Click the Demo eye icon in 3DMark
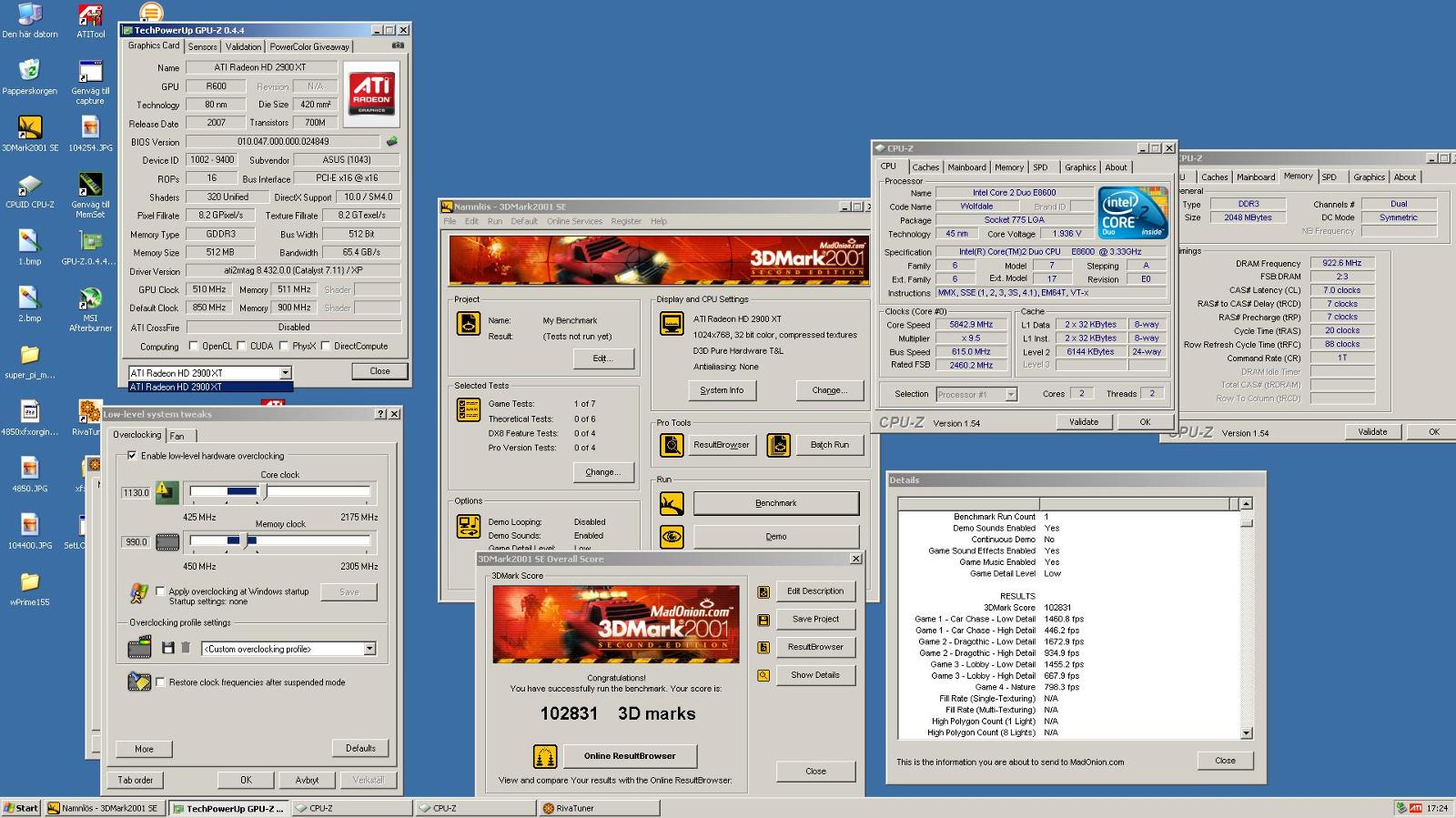The height and width of the screenshot is (818, 1456). pyautogui.click(x=672, y=536)
